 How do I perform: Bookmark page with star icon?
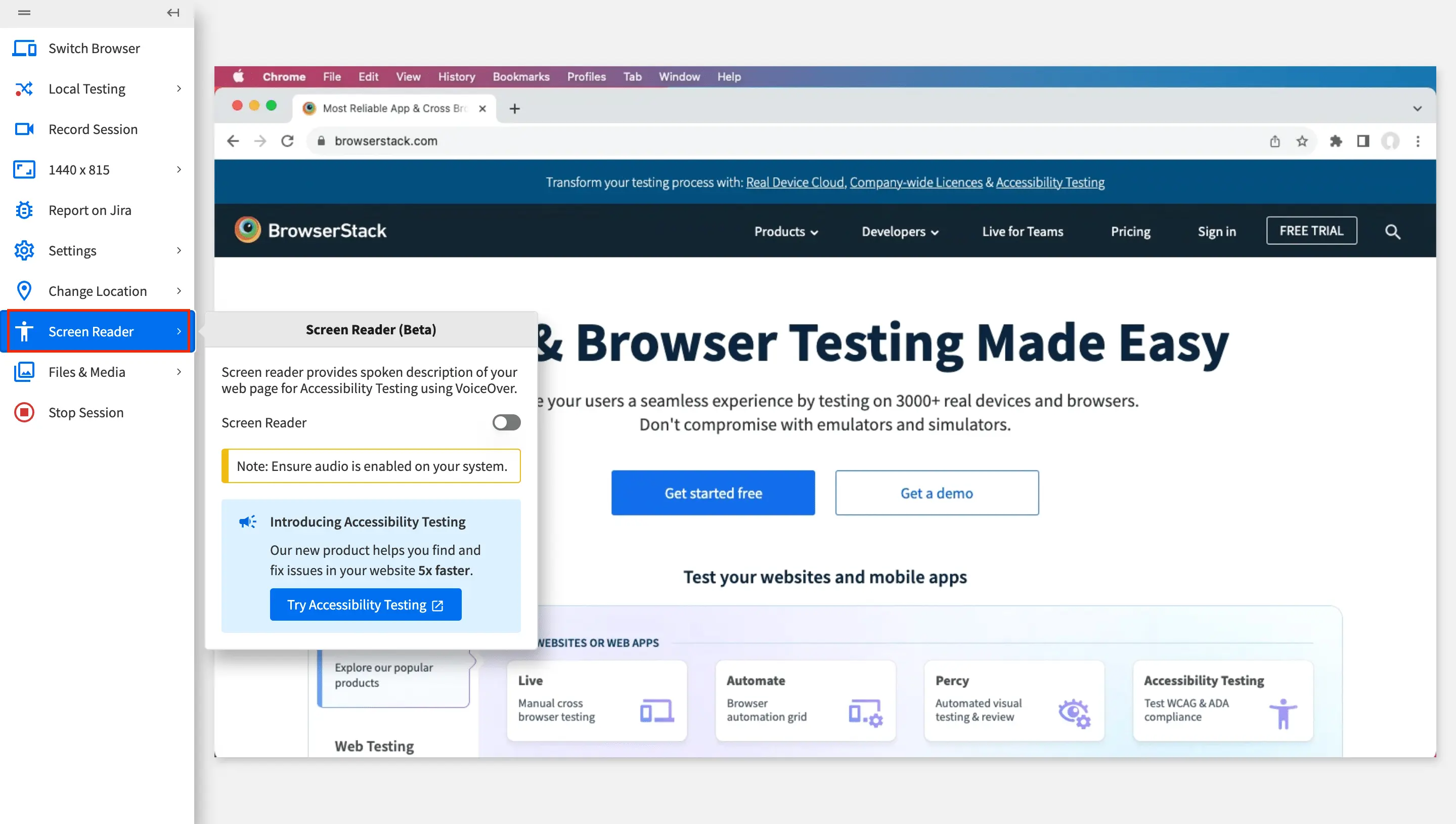coord(1302,141)
